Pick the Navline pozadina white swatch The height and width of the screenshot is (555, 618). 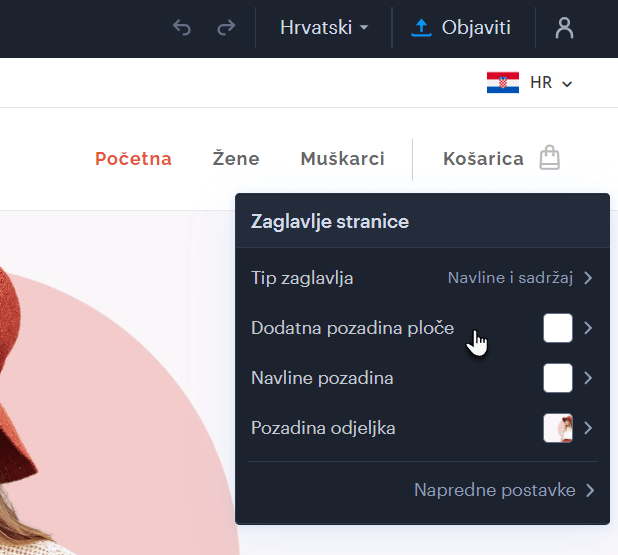click(558, 378)
